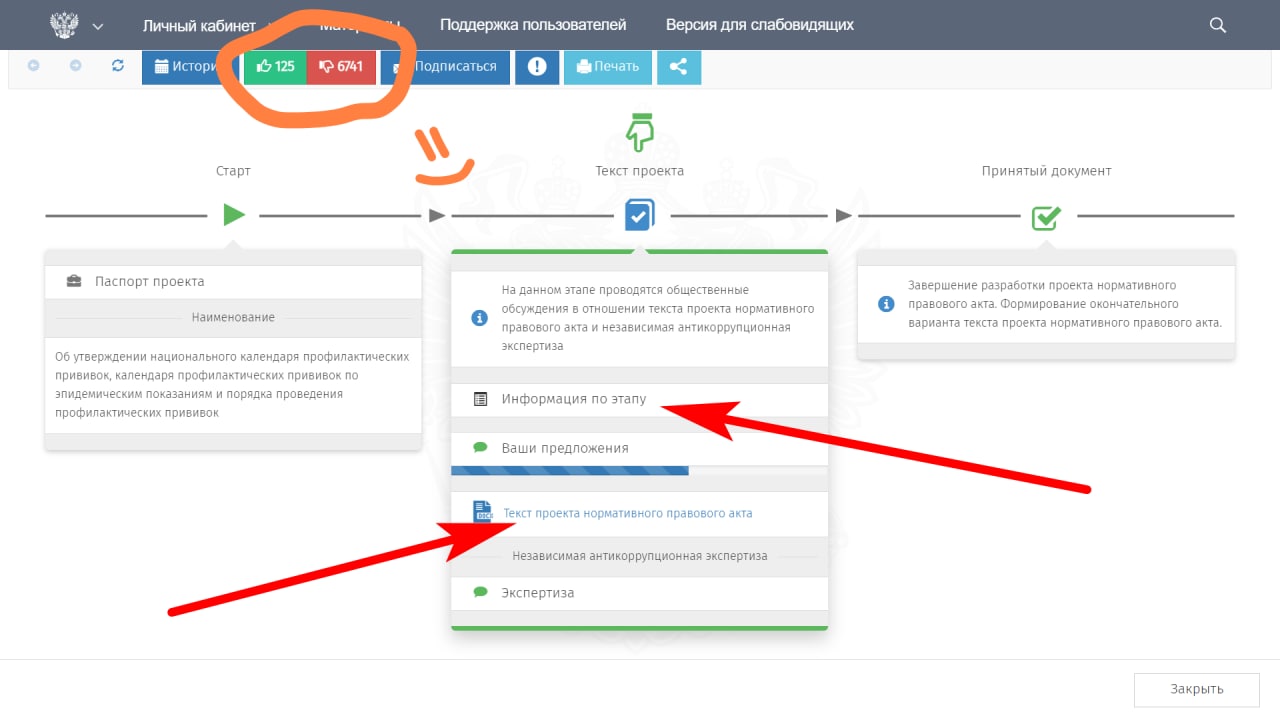This screenshot has height=720, width=1280.
Task: Vote thumbs down with 6741 dislikes
Action: click(341, 67)
